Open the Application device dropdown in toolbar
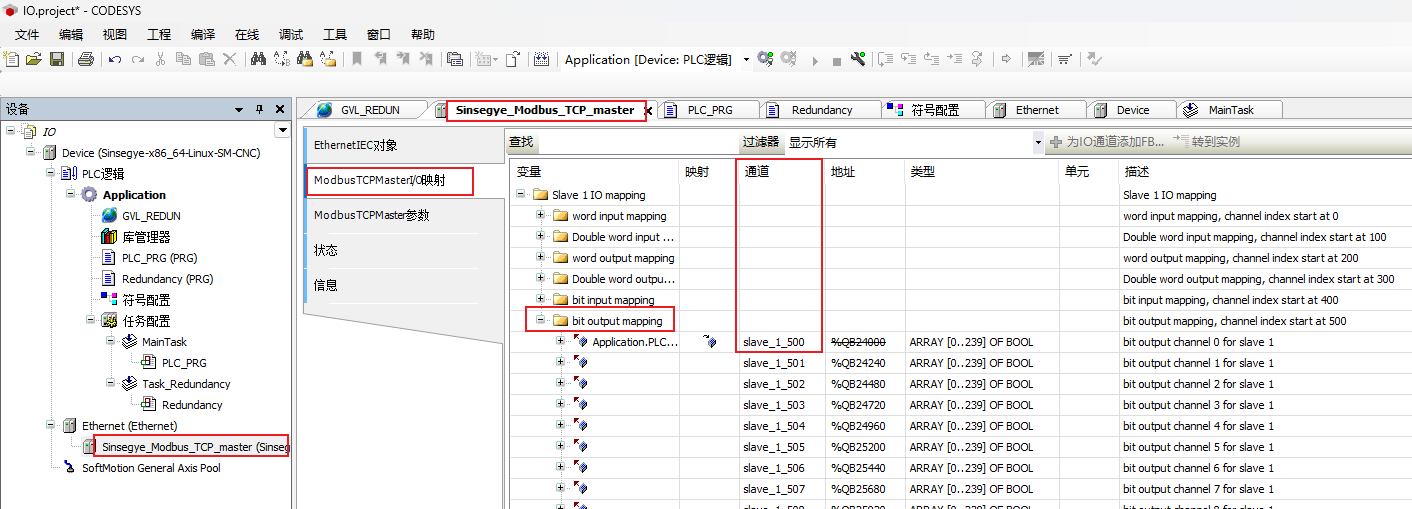 point(746,60)
